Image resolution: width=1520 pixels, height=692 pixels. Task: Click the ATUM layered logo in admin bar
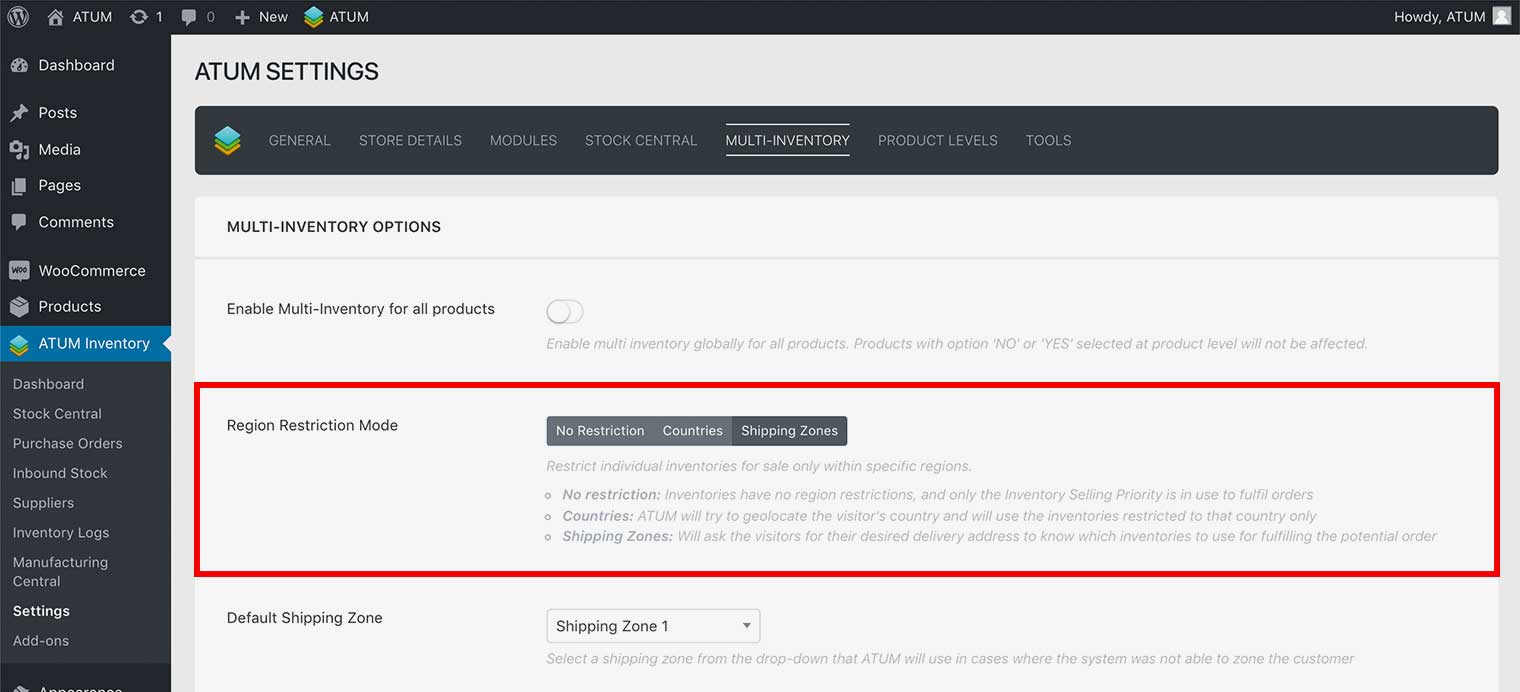click(x=314, y=17)
